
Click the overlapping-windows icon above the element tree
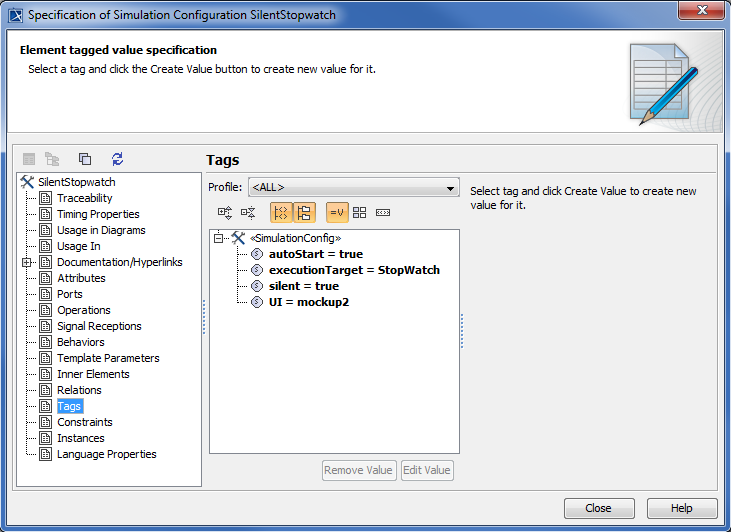tap(85, 159)
